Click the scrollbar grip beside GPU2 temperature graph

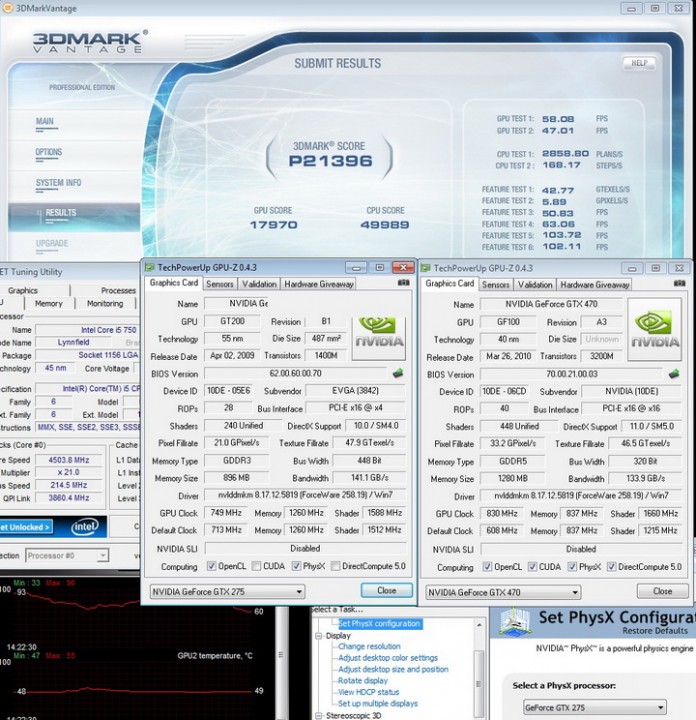point(281,655)
